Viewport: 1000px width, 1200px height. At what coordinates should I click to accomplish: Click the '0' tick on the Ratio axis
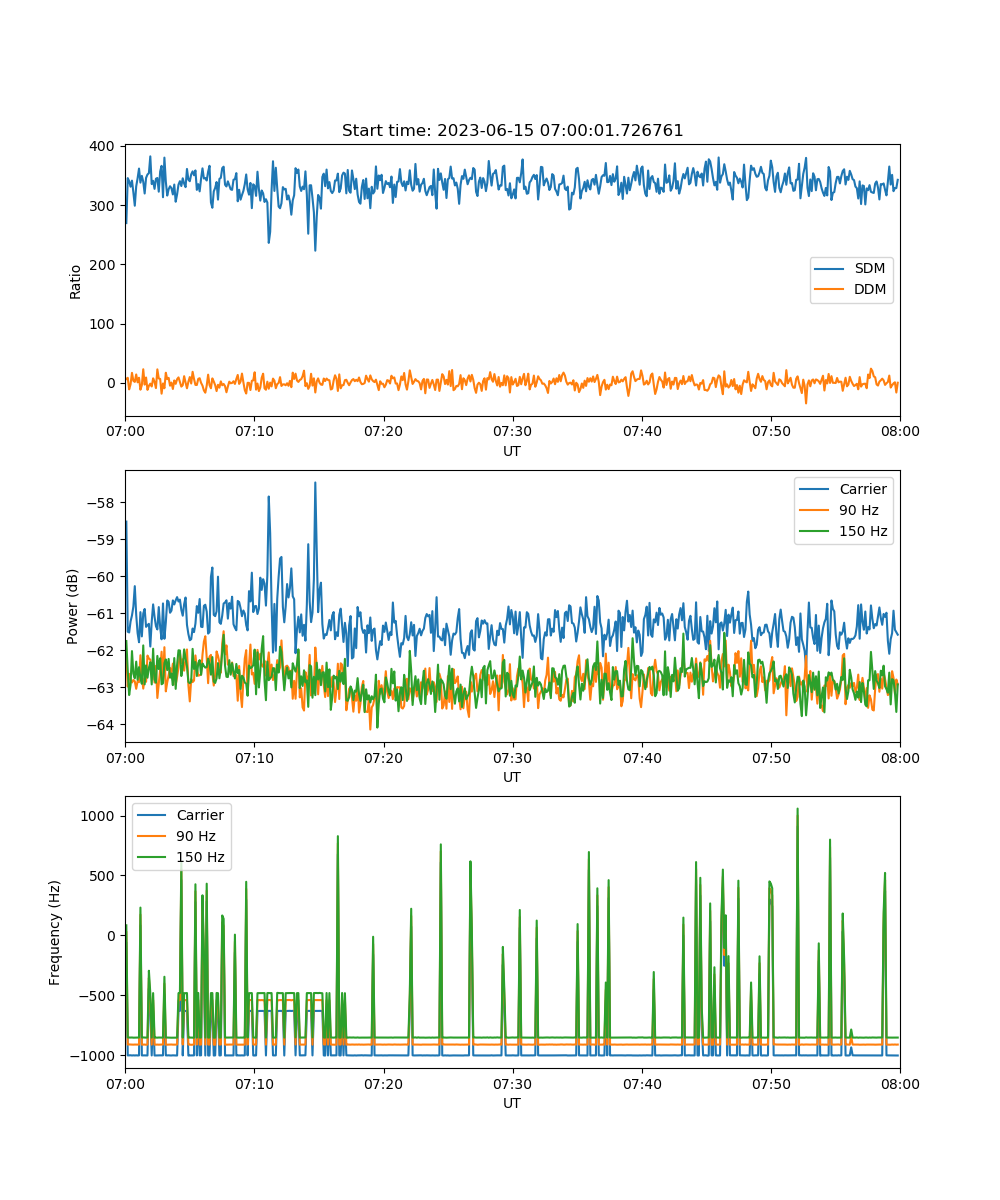tap(113, 383)
